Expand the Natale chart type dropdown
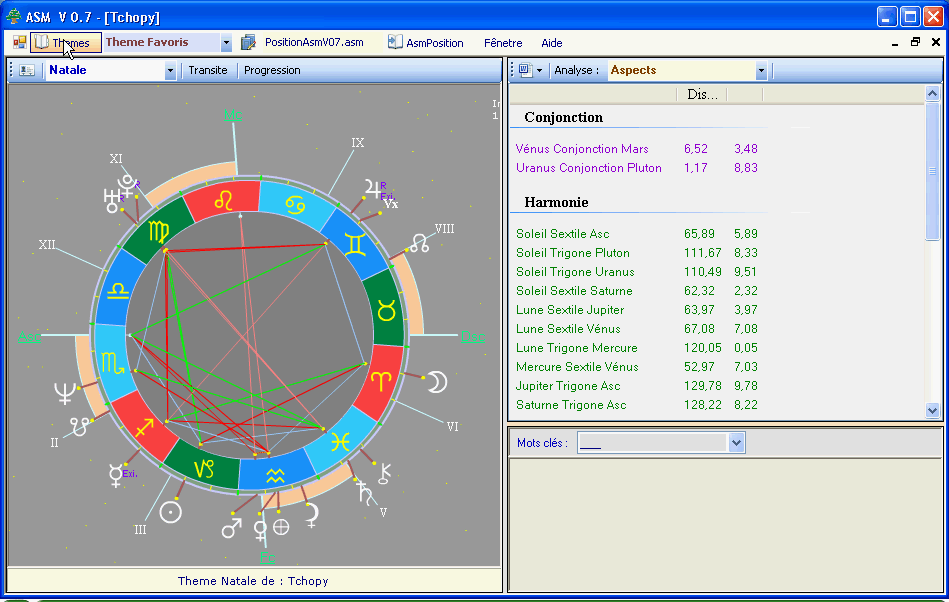The width and height of the screenshot is (949, 602). (170, 71)
